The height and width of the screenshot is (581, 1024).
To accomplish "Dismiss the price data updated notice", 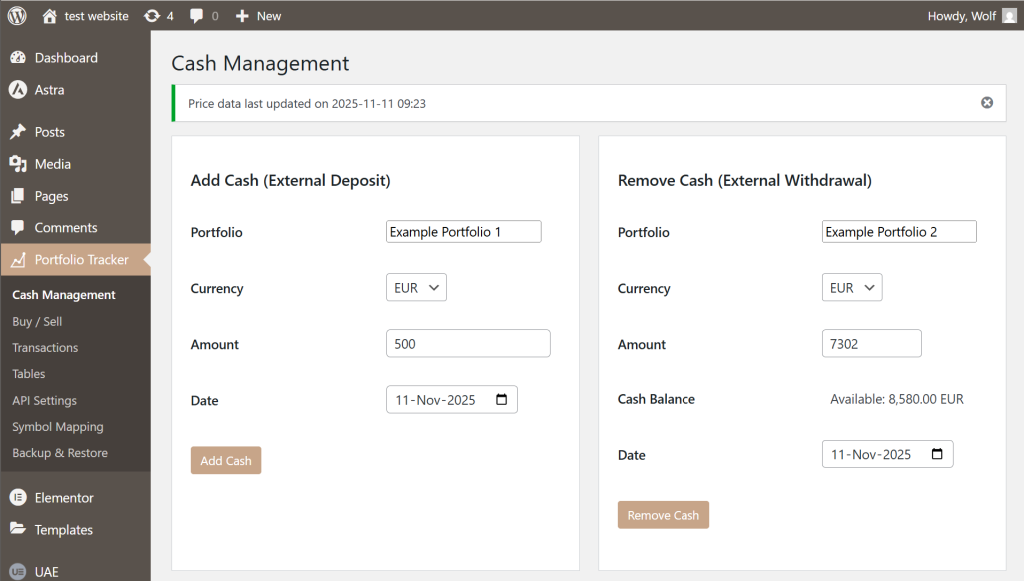I will [987, 103].
